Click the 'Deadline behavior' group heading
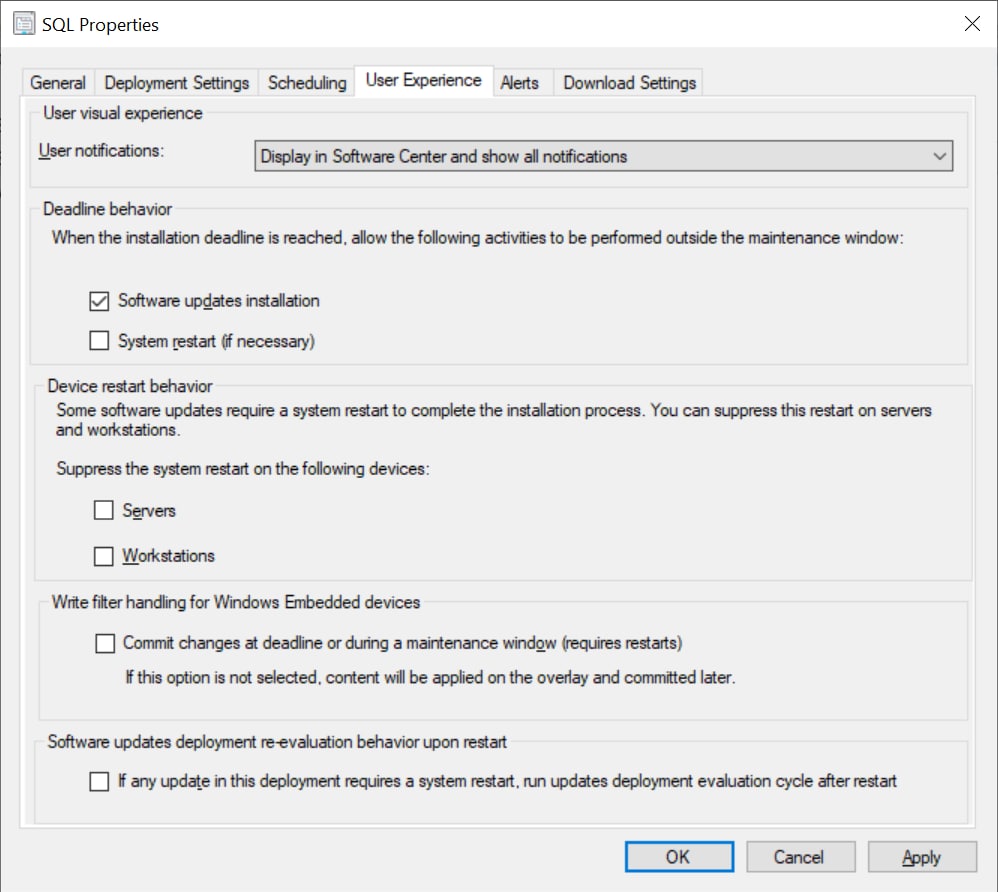This screenshot has height=892, width=998. click(108, 209)
